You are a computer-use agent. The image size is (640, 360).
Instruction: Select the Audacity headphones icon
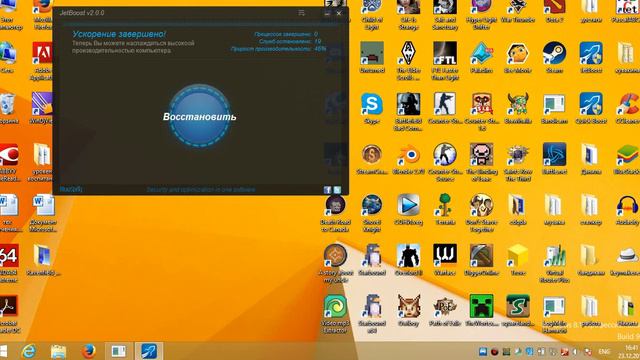(627, 209)
